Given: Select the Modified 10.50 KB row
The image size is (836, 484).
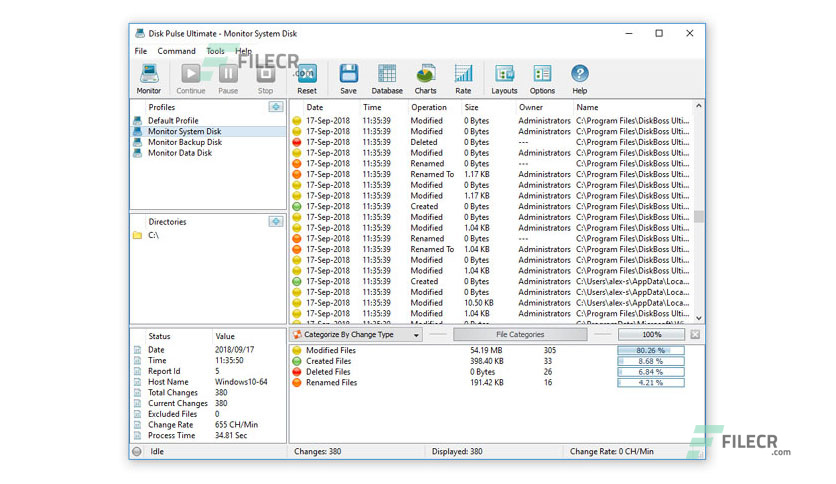Looking at the screenshot, I should 492,303.
